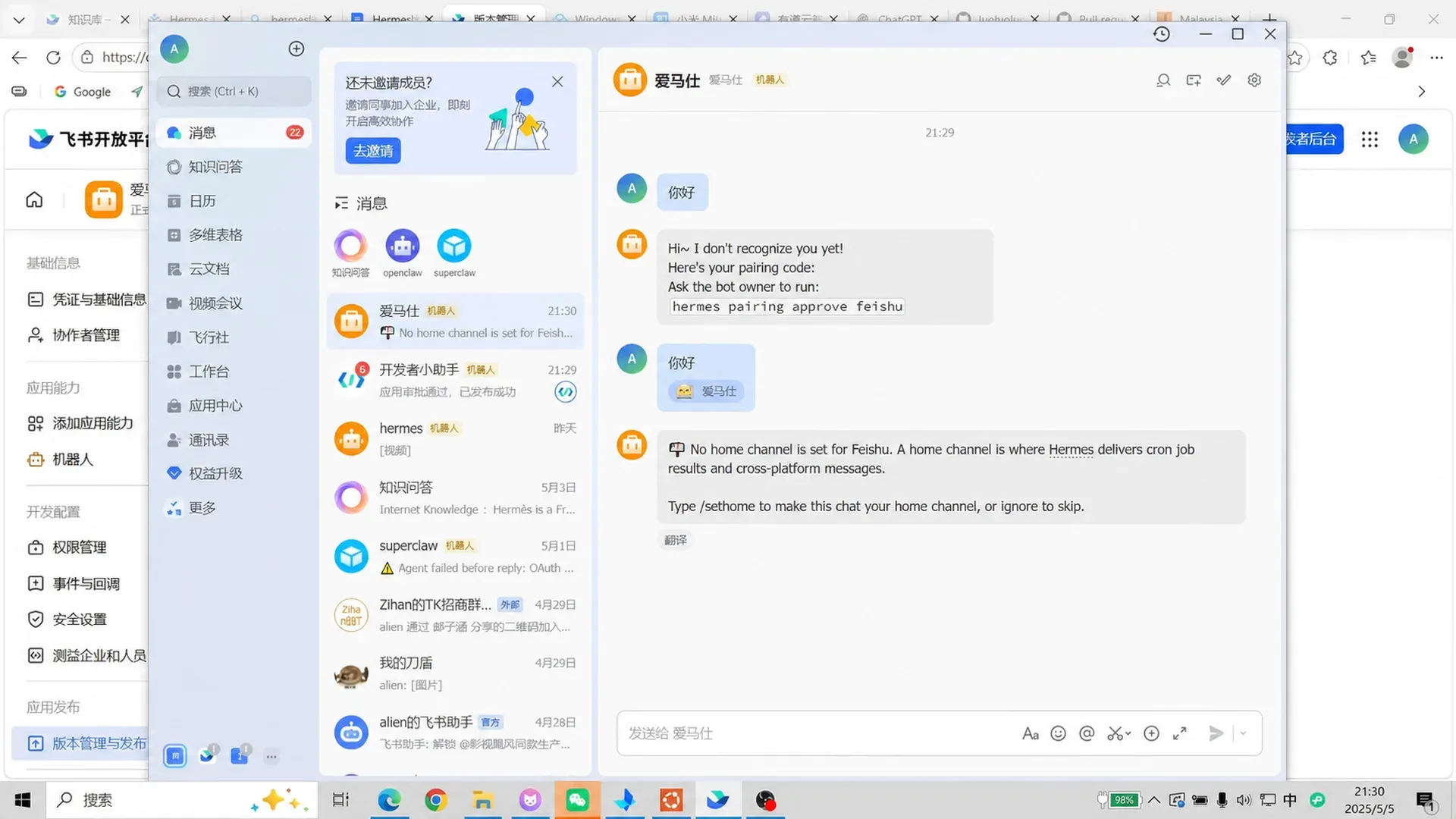Click the add-to-group icon in chat header
The image size is (1456, 819).
coord(1194,80)
